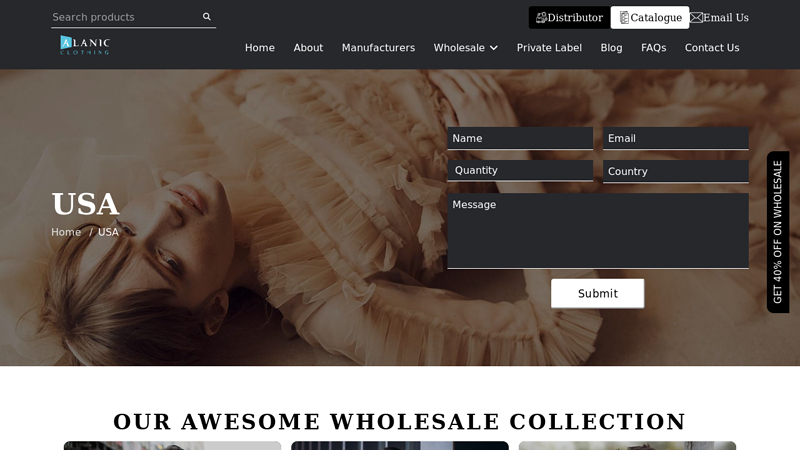Go to Contact Us page

point(712,47)
